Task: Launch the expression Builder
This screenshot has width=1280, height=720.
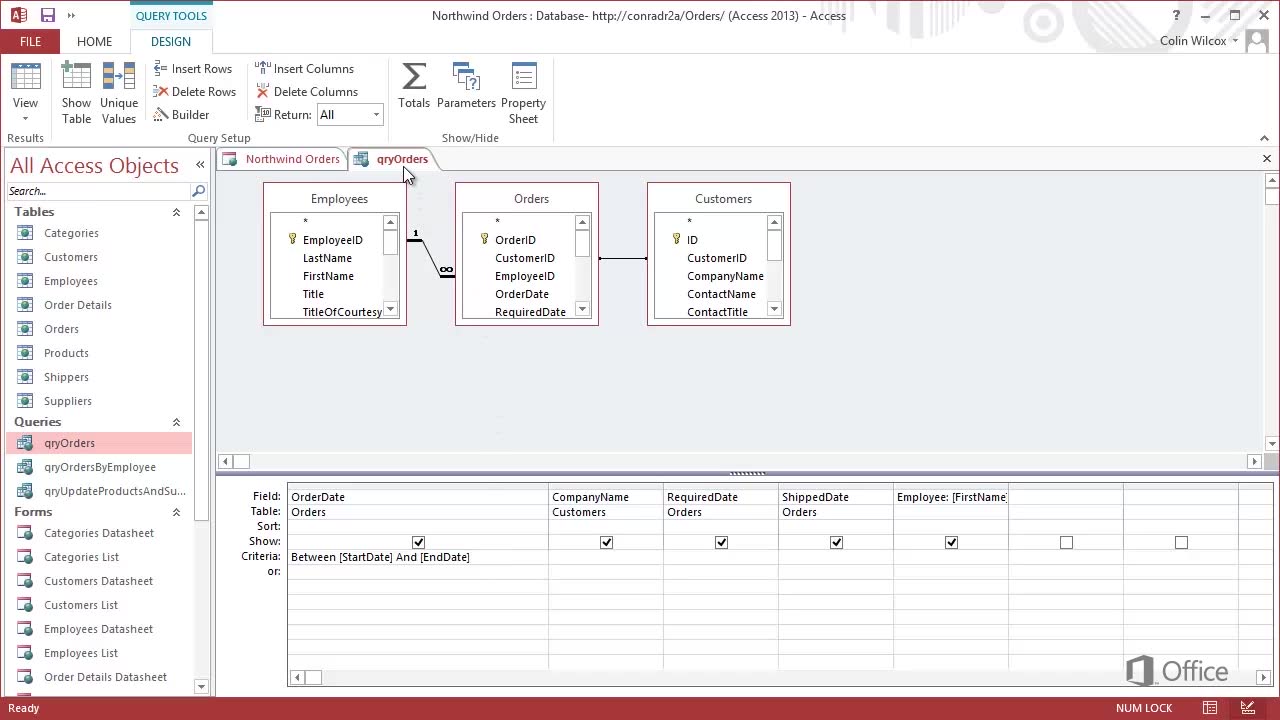Action: [182, 115]
